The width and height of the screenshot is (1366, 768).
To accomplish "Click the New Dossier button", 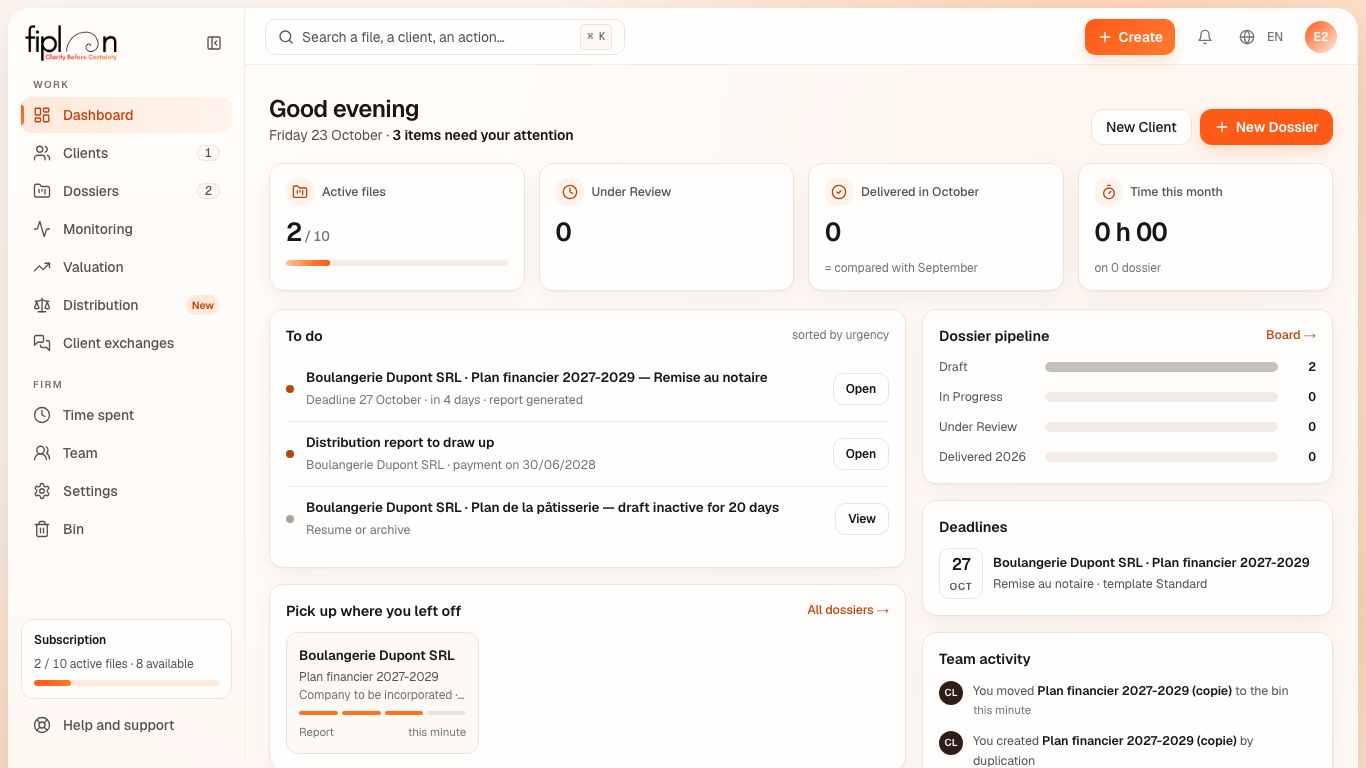I will pos(1266,127).
